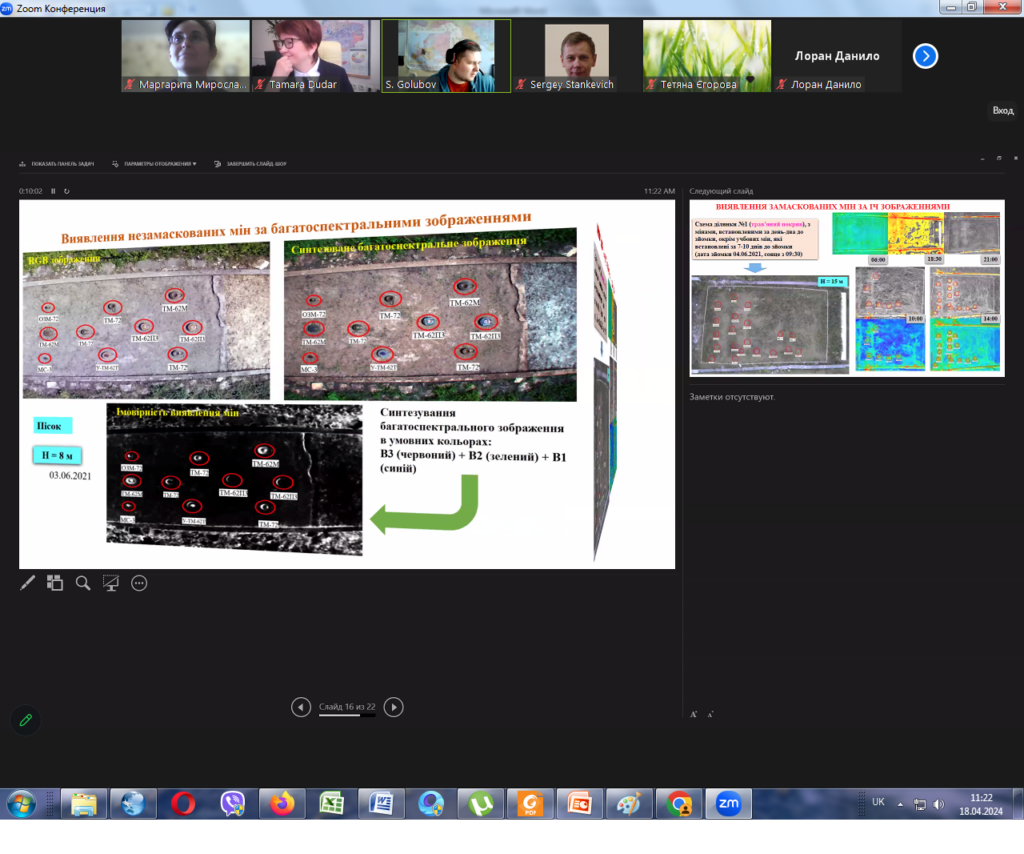Click the next slide preview thumbnail
This screenshot has height=854, width=1024.
click(x=846, y=289)
